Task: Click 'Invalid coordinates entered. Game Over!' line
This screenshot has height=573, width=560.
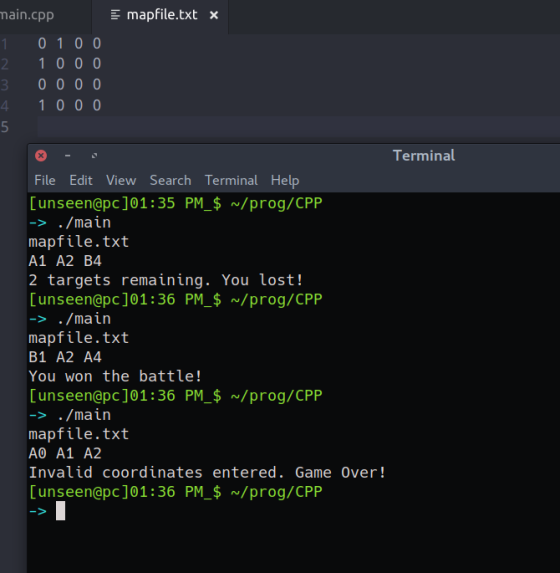Action: (207, 473)
